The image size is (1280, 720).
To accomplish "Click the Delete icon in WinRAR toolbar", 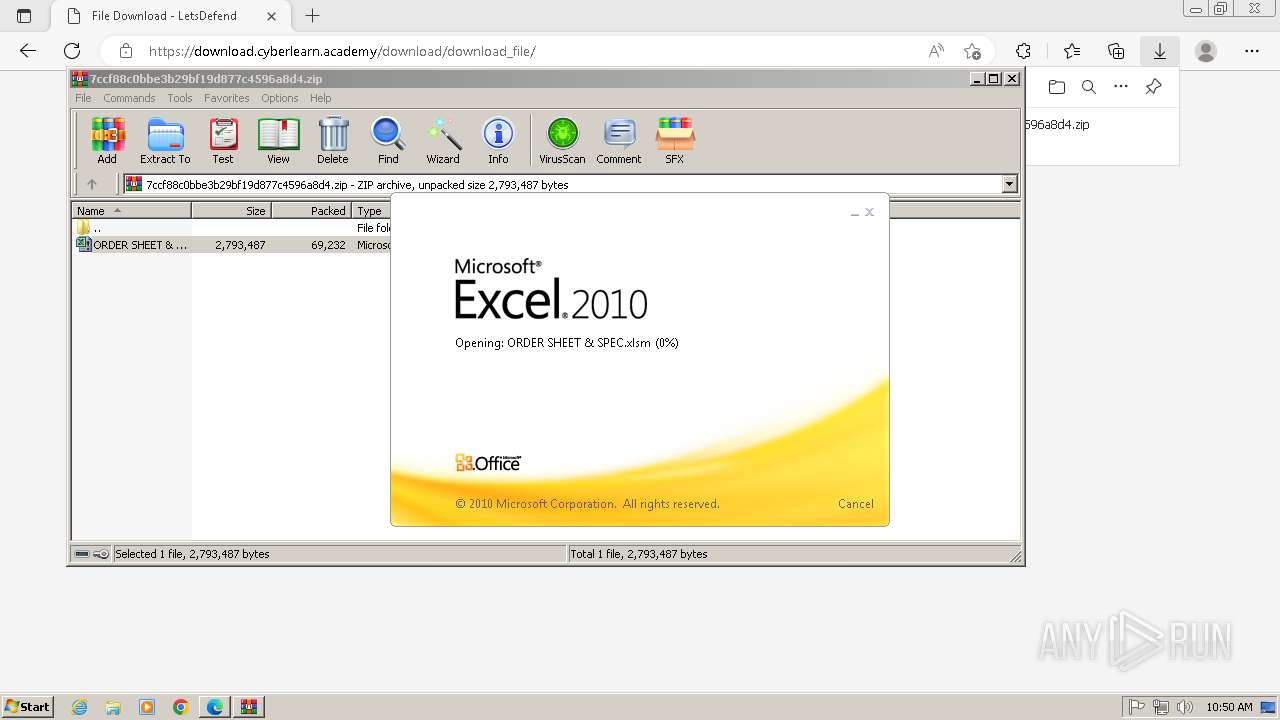I will (x=333, y=140).
